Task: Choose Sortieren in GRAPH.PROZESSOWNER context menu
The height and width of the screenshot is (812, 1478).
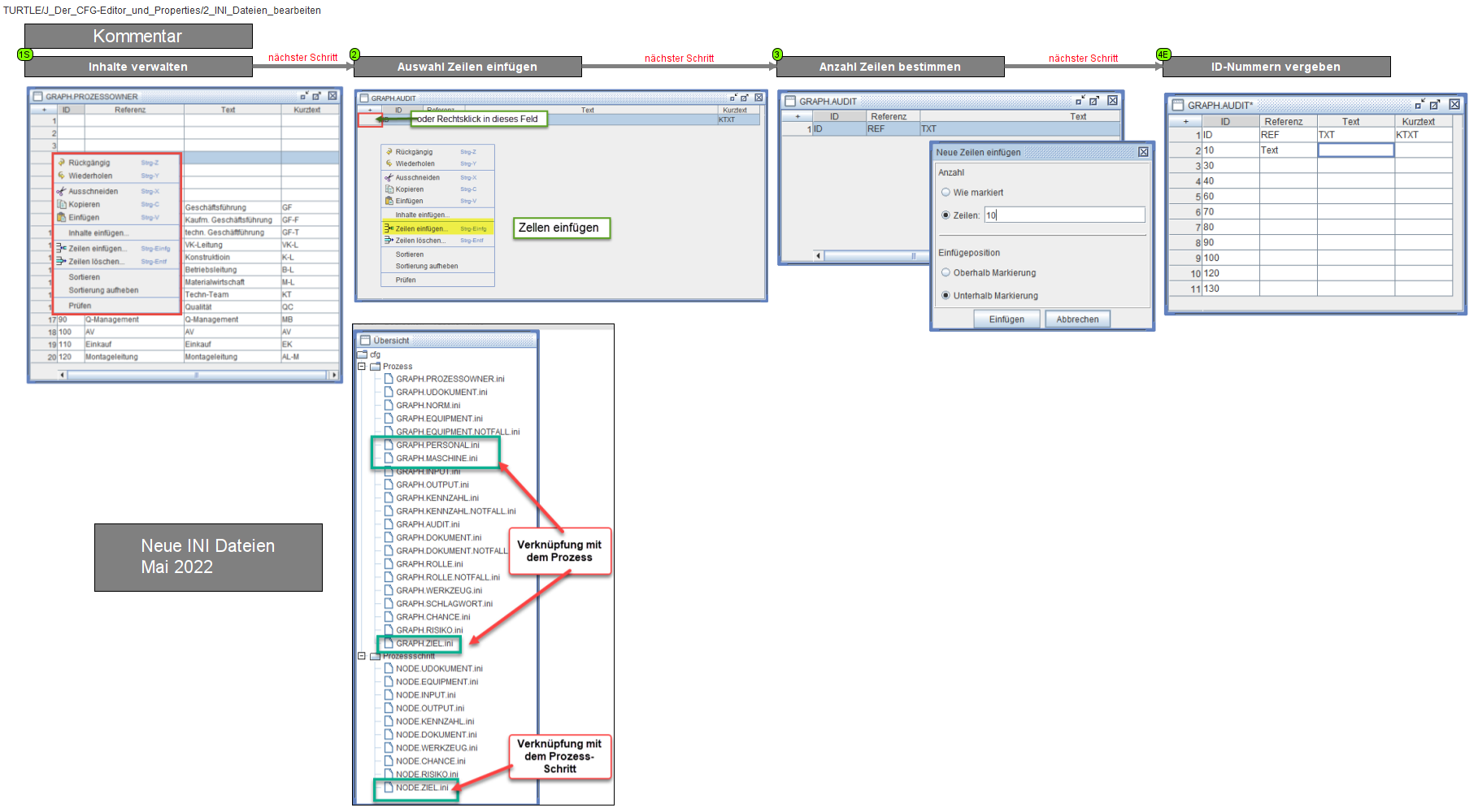Action: click(x=85, y=277)
